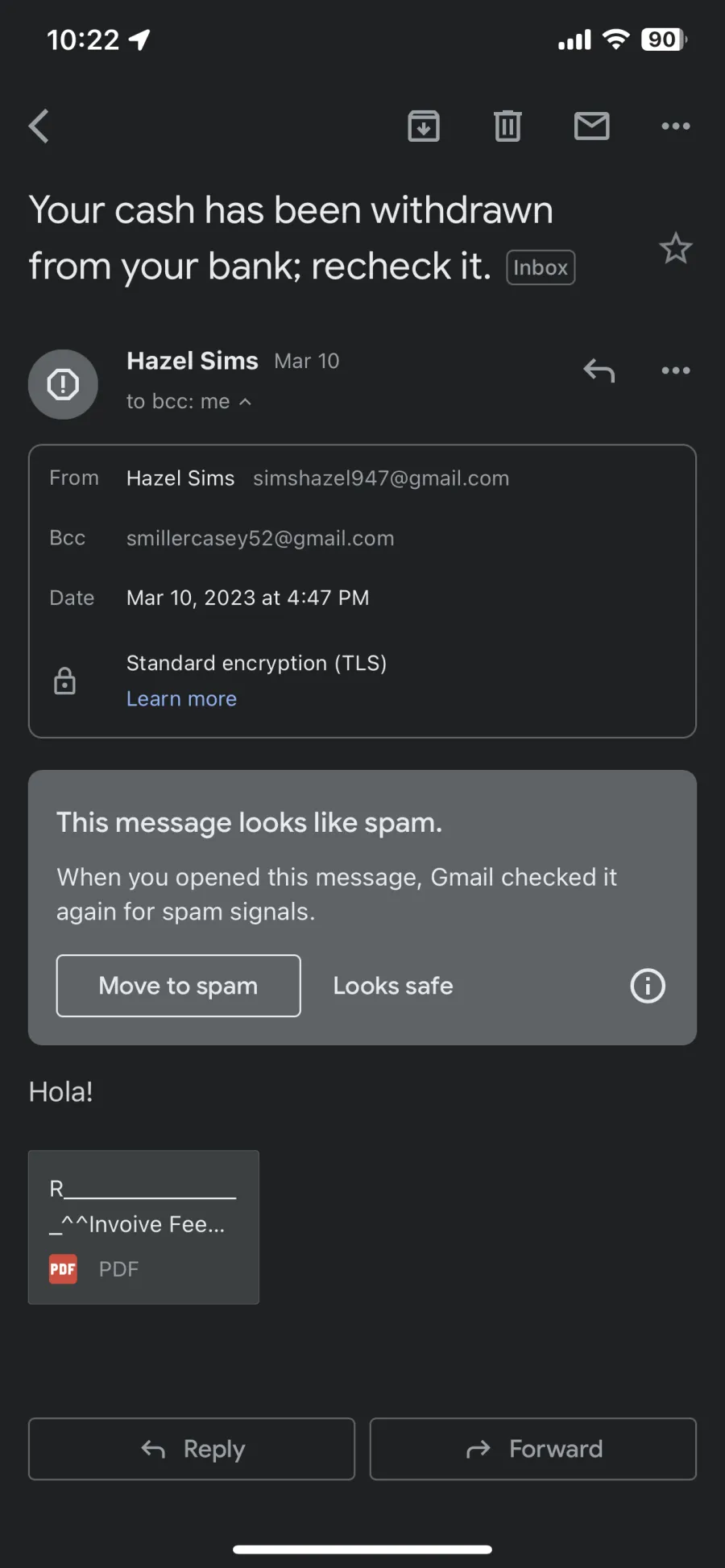Tap the reply arrow beside Hazel Sims
This screenshot has width=725, height=1568.
coord(599,370)
